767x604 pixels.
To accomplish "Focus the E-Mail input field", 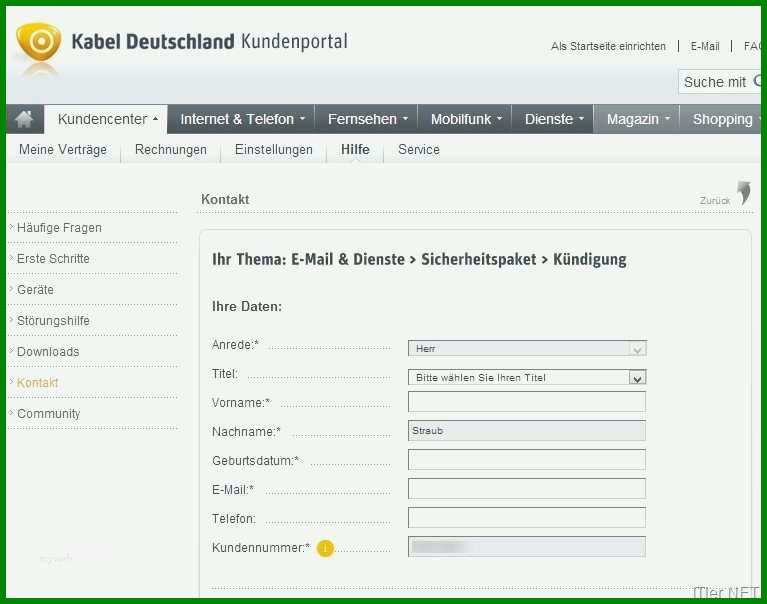I will (x=527, y=489).
